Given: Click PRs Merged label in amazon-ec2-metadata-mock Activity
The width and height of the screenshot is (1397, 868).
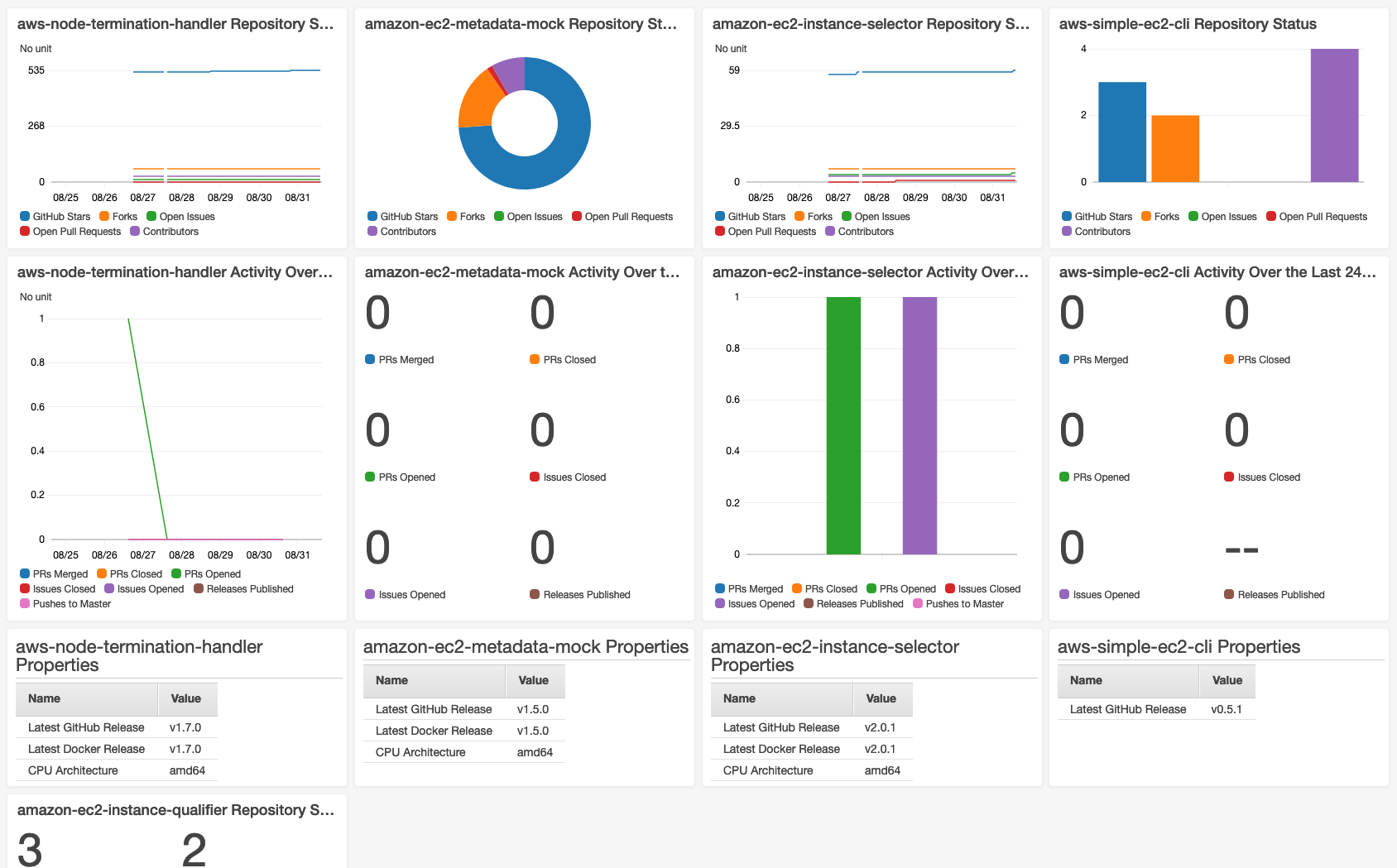Looking at the screenshot, I should coord(406,360).
